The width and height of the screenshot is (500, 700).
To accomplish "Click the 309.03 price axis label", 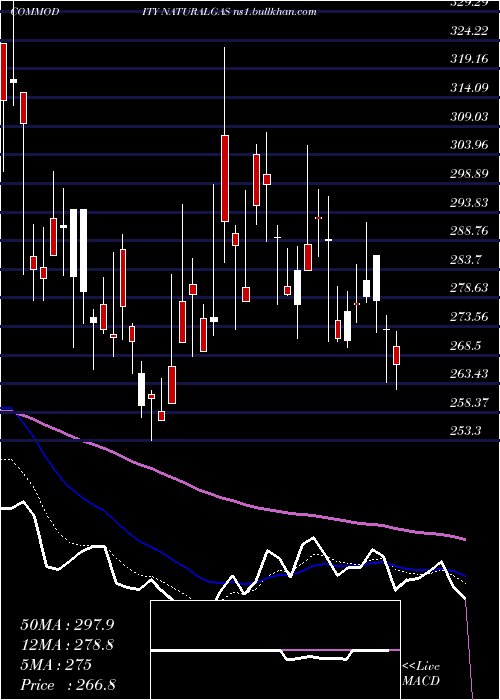I will [468, 117].
